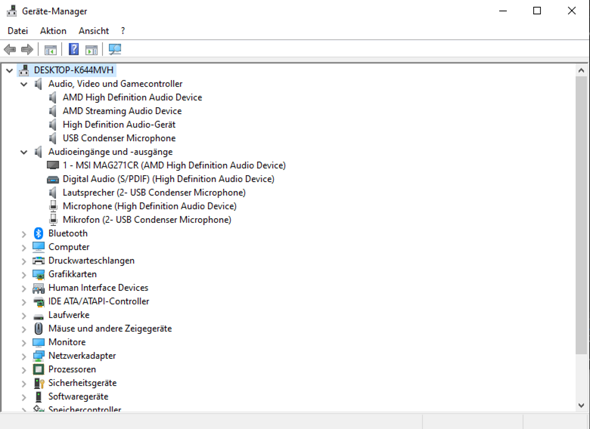The image size is (590, 429).
Task: Click the Laufwerke drive icon
Action: pyautogui.click(x=38, y=316)
